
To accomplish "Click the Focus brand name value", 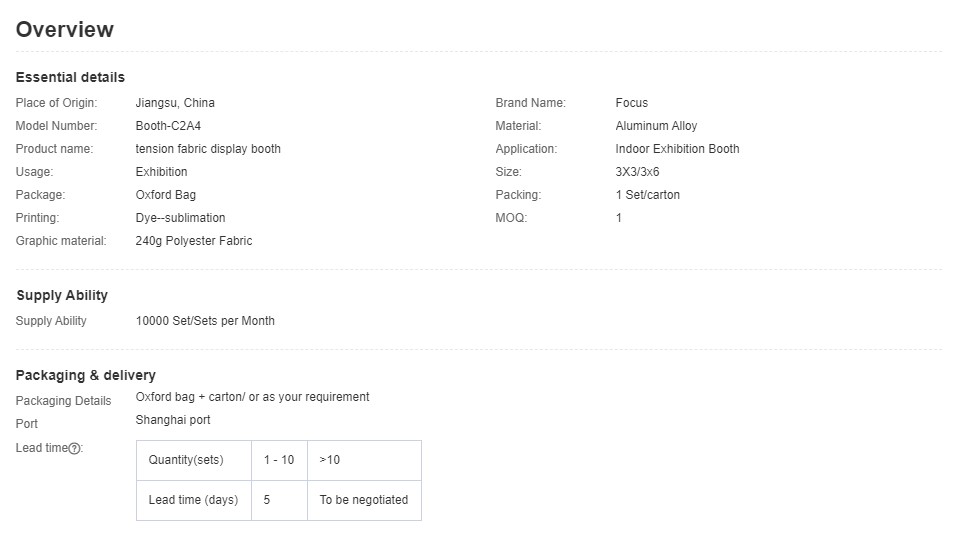I will [632, 103].
